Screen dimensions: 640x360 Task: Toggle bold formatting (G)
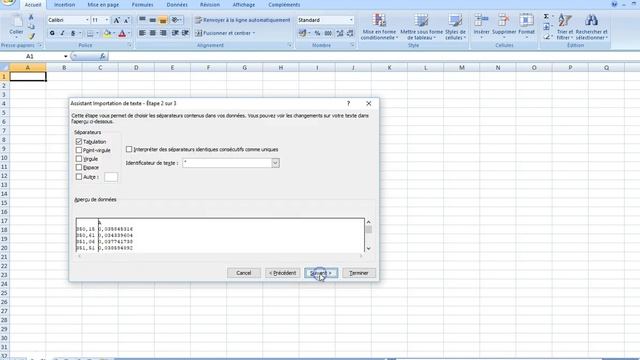tap(52, 33)
